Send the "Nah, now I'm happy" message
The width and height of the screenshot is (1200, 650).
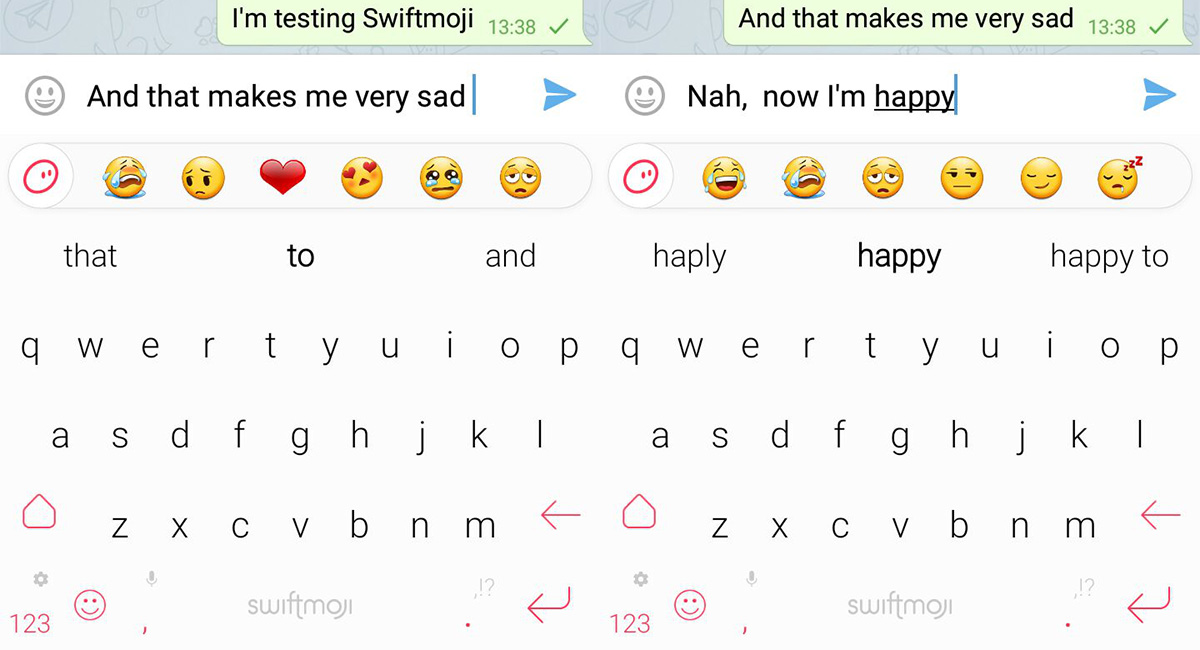click(x=1159, y=95)
